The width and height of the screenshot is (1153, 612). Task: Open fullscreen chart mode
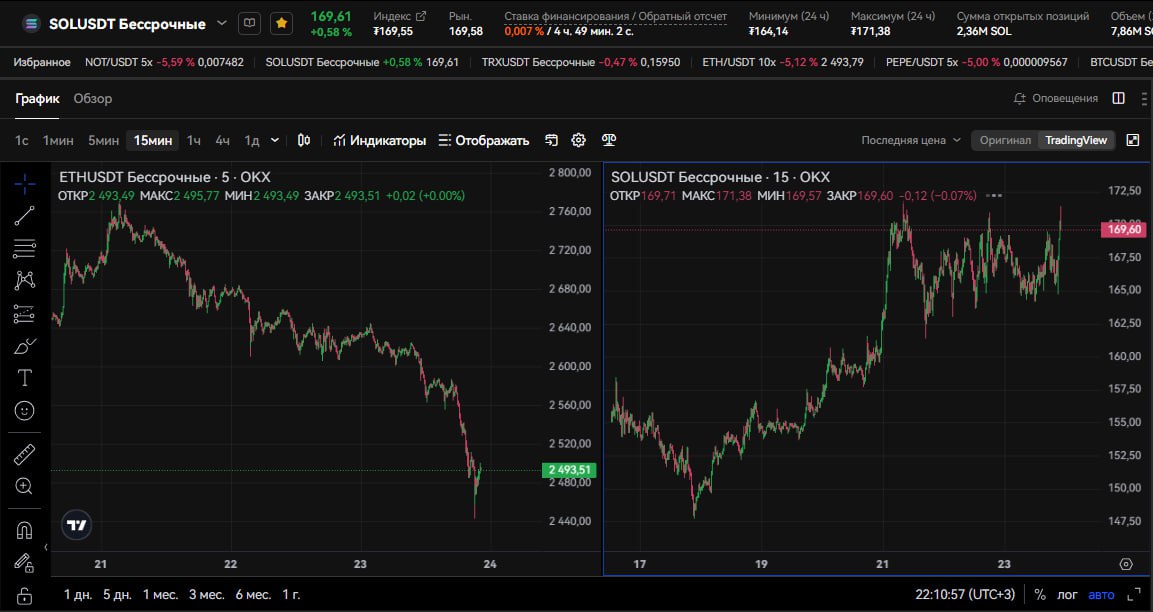coord(1133,140)
